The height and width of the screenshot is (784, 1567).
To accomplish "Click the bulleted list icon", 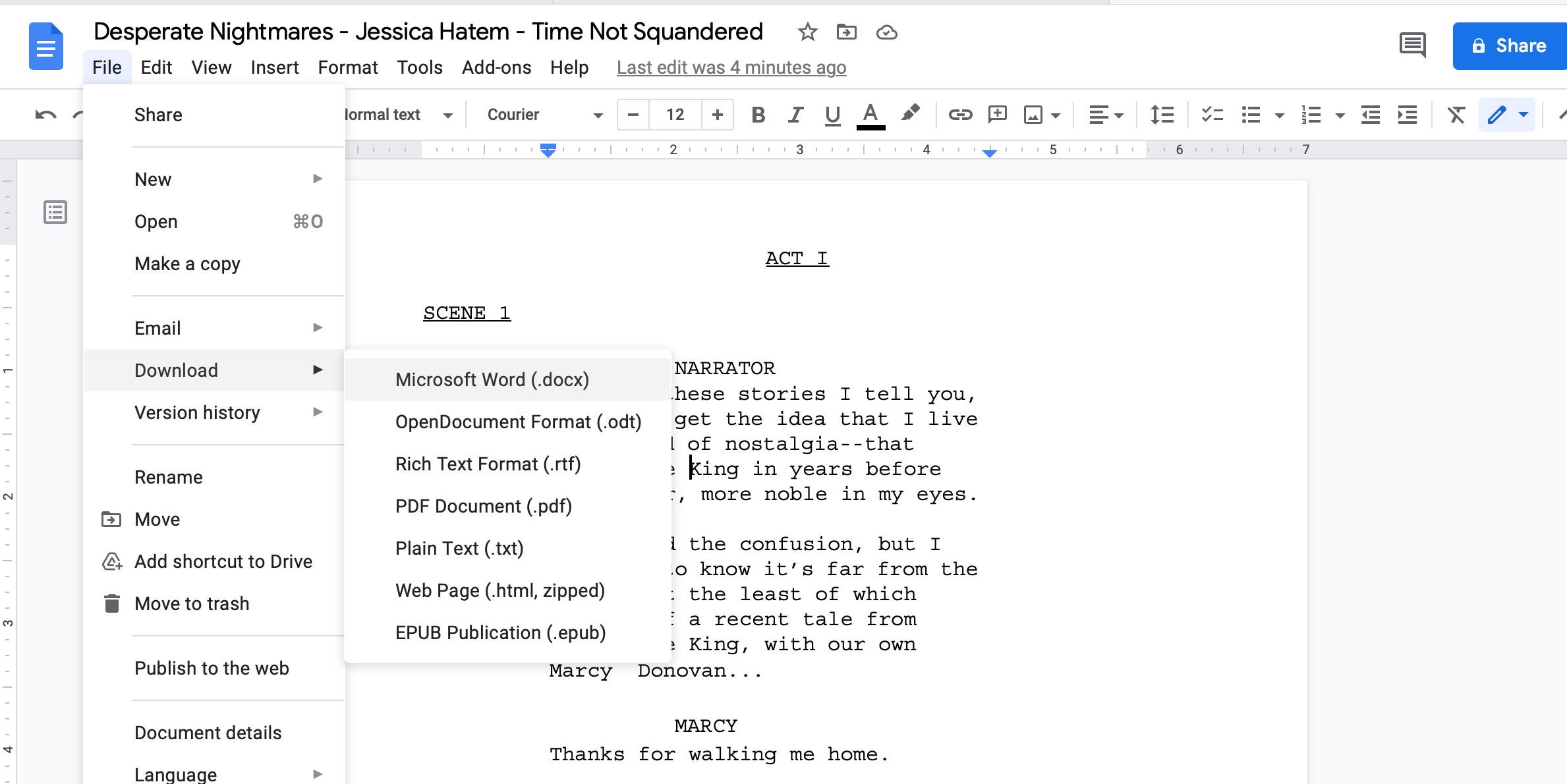I will (x=1250, y=115).
